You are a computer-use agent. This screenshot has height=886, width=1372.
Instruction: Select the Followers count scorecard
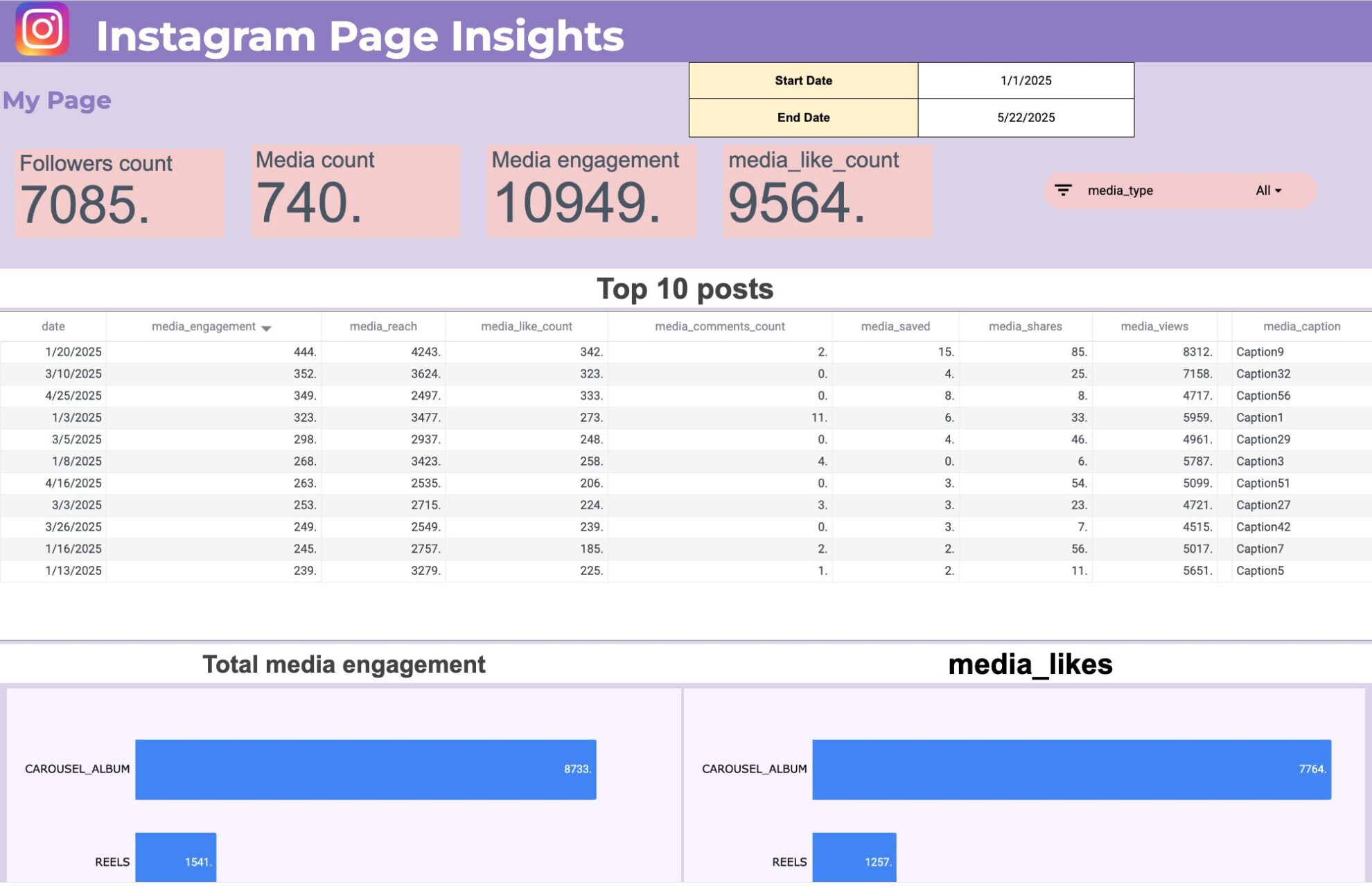(119, 193)
